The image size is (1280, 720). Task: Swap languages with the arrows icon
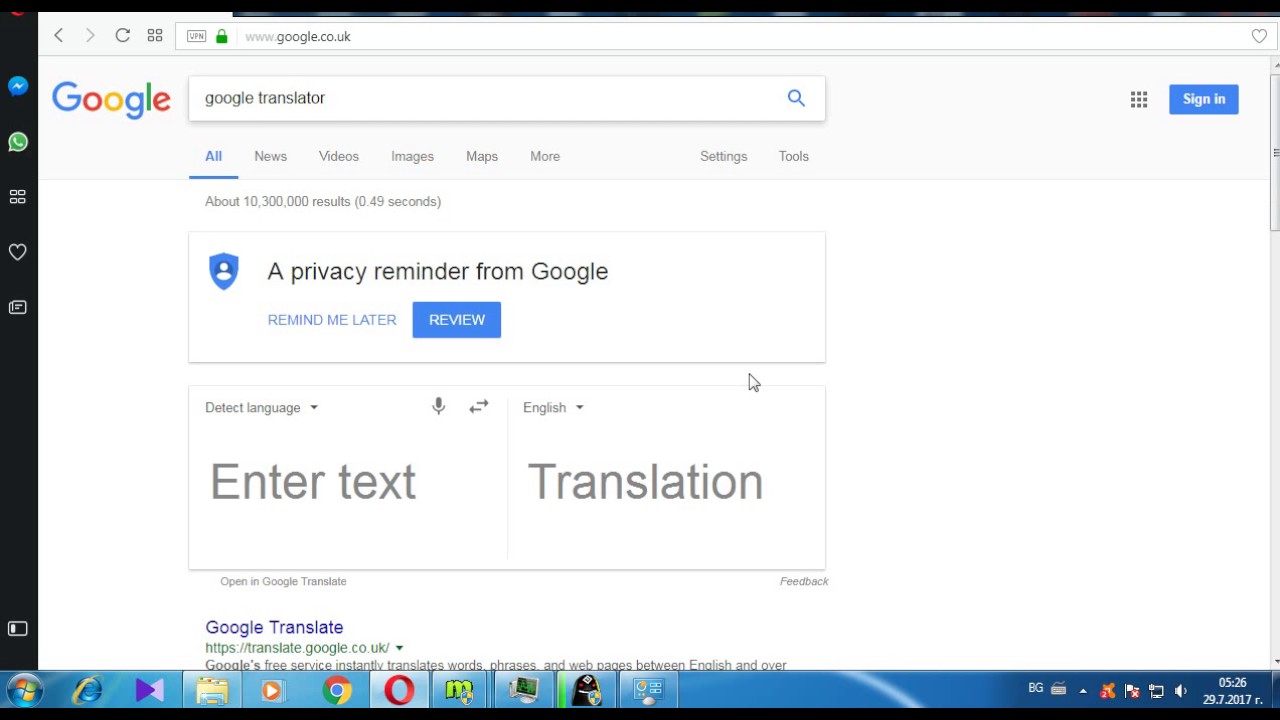point(479,406)
